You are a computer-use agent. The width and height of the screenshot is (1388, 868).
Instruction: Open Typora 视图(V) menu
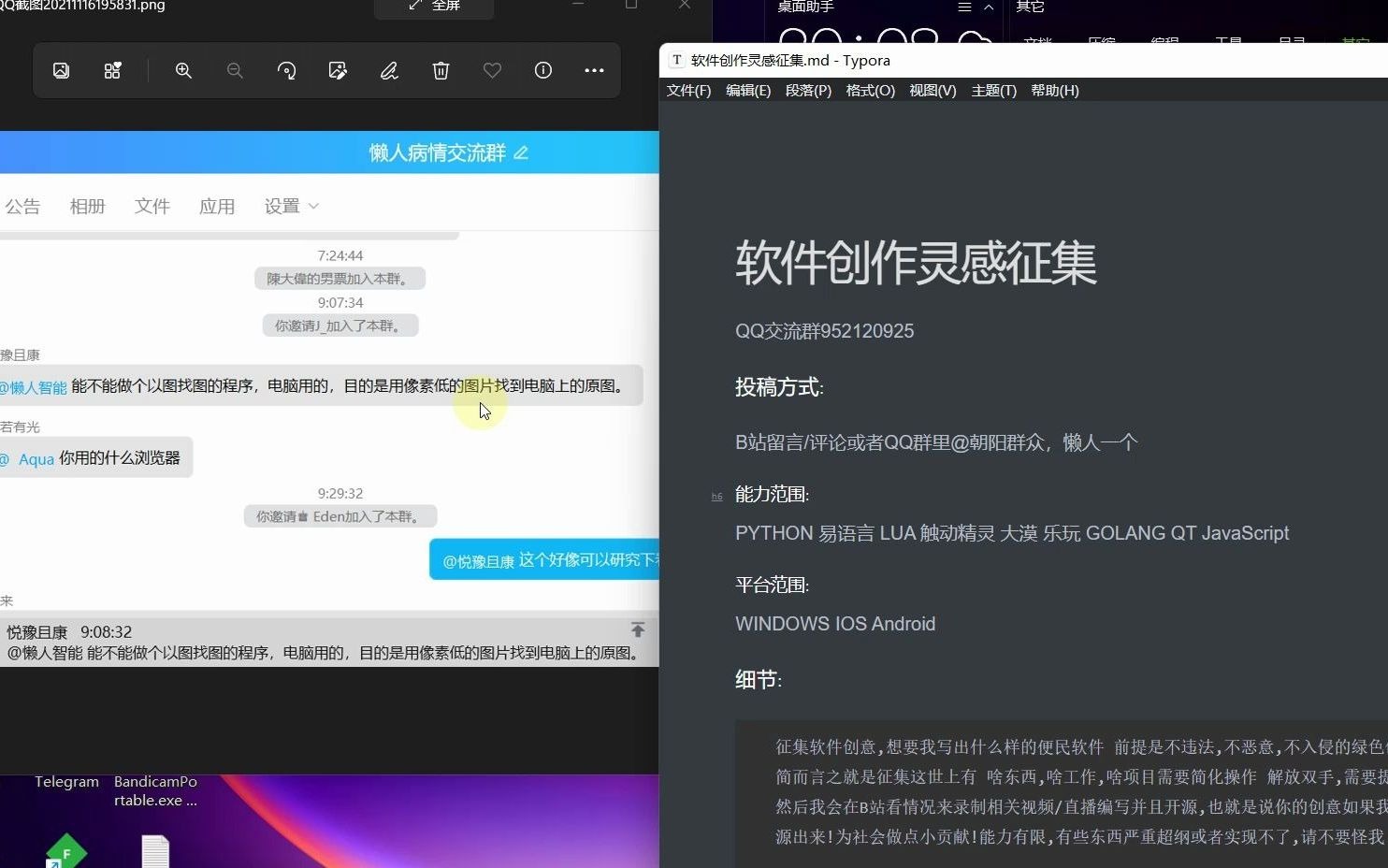[933, 91]
